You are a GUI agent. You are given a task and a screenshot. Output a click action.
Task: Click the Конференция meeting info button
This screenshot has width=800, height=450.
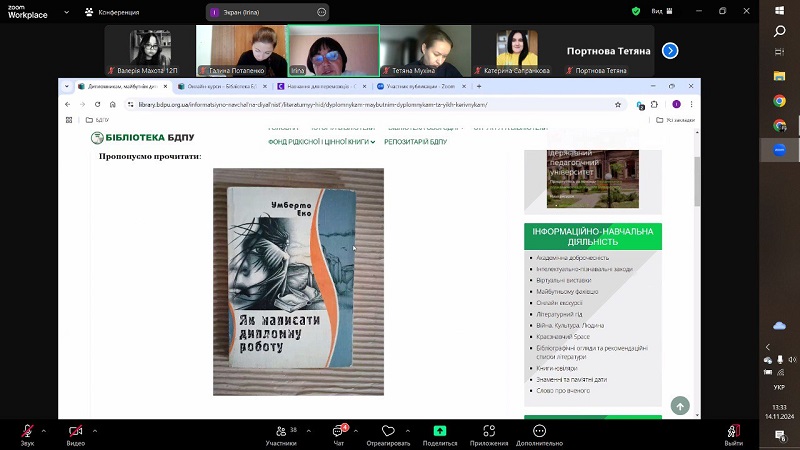click(112, 12)
